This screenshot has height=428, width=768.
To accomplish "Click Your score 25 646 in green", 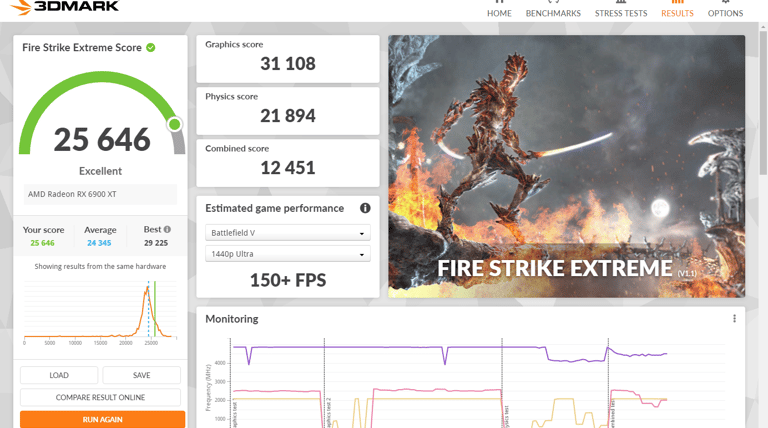I will click(x=42, y=243).
